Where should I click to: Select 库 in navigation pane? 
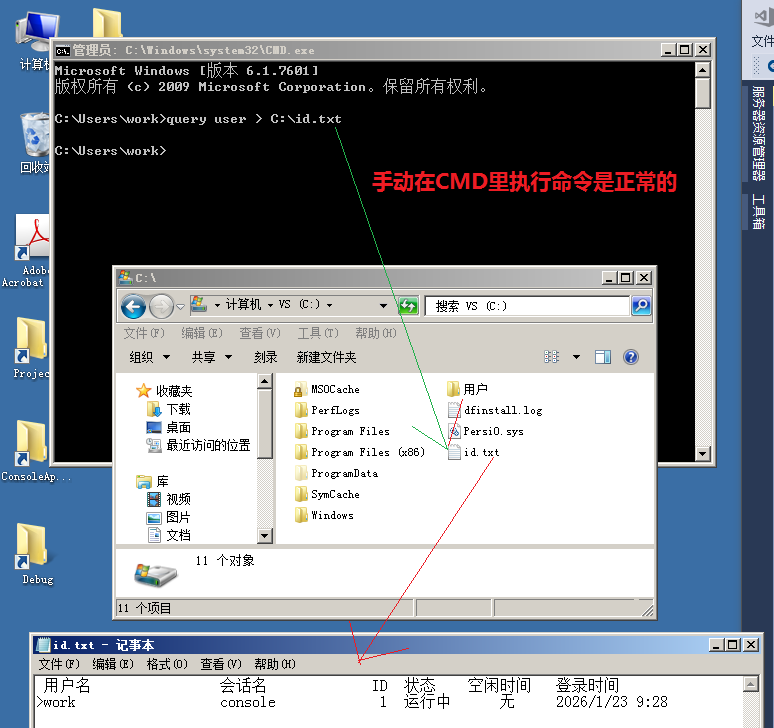[153, 481]
